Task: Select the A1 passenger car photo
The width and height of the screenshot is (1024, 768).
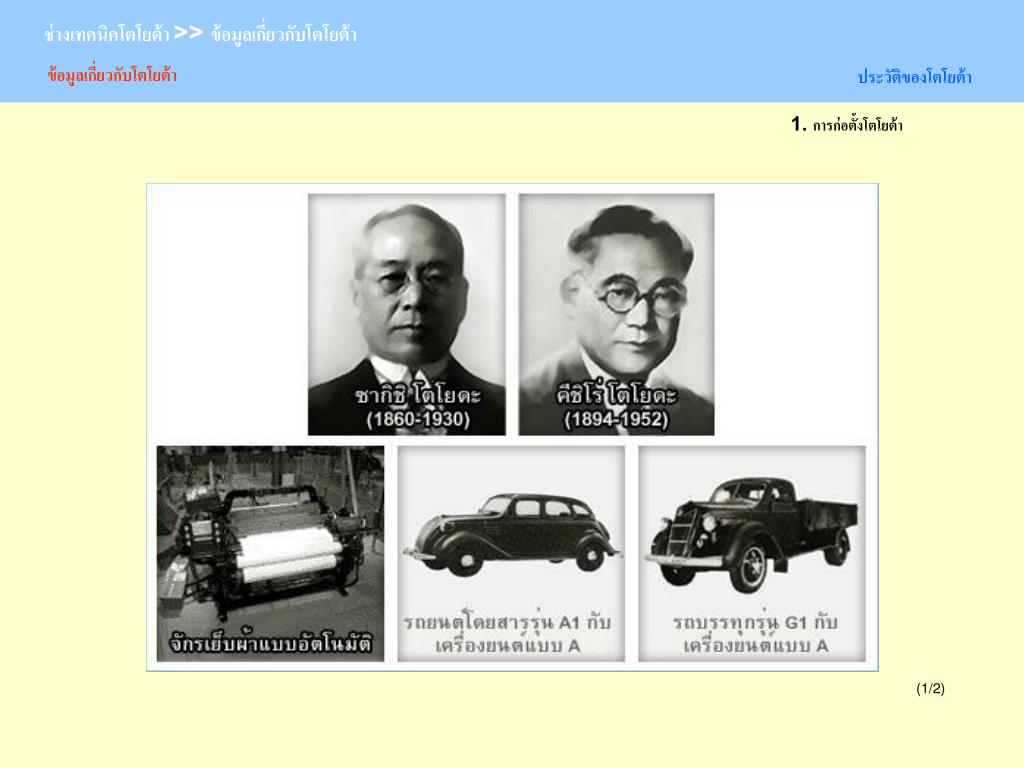Action: coord(511,553)
